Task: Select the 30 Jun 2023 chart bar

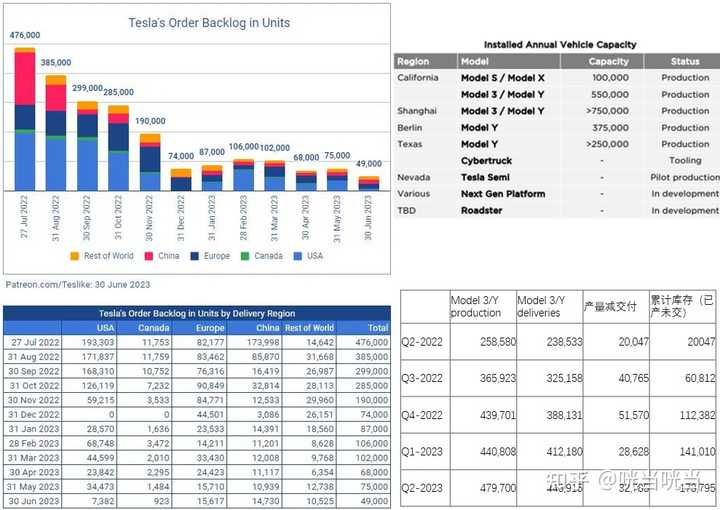Action: [369, 184]
